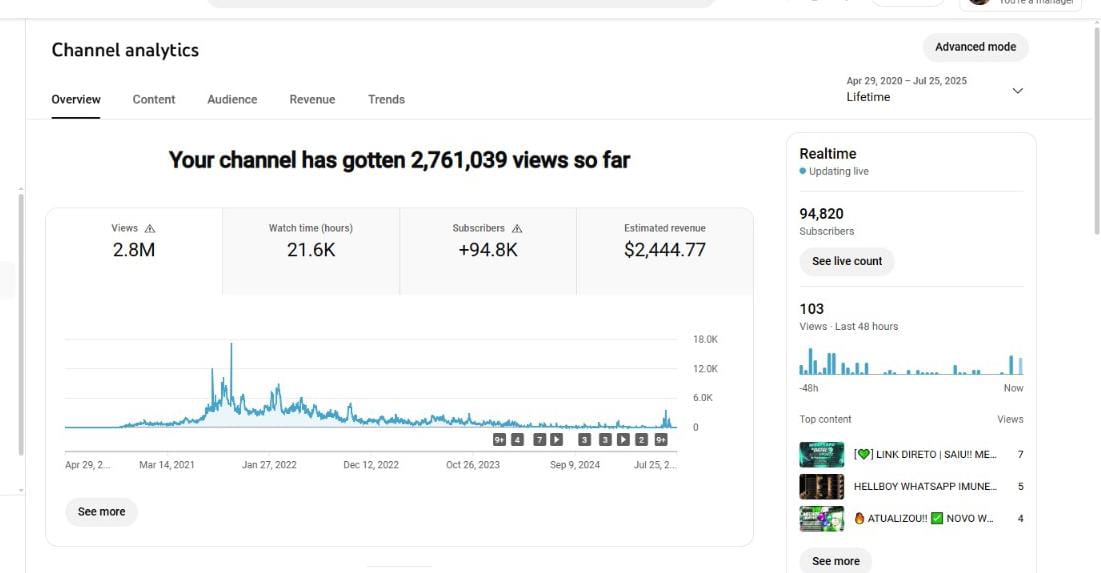This screenshot has width=1101, height=573.
Task: Open the video marker labeled 7
Action: [539, 439]
